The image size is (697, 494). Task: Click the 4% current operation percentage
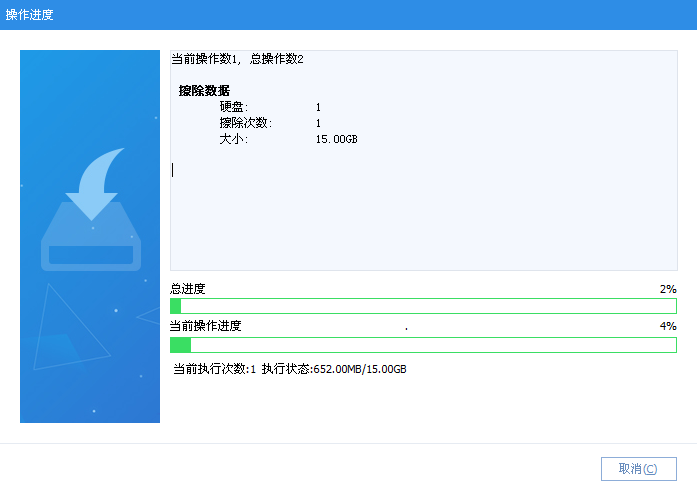click(668, 326)
